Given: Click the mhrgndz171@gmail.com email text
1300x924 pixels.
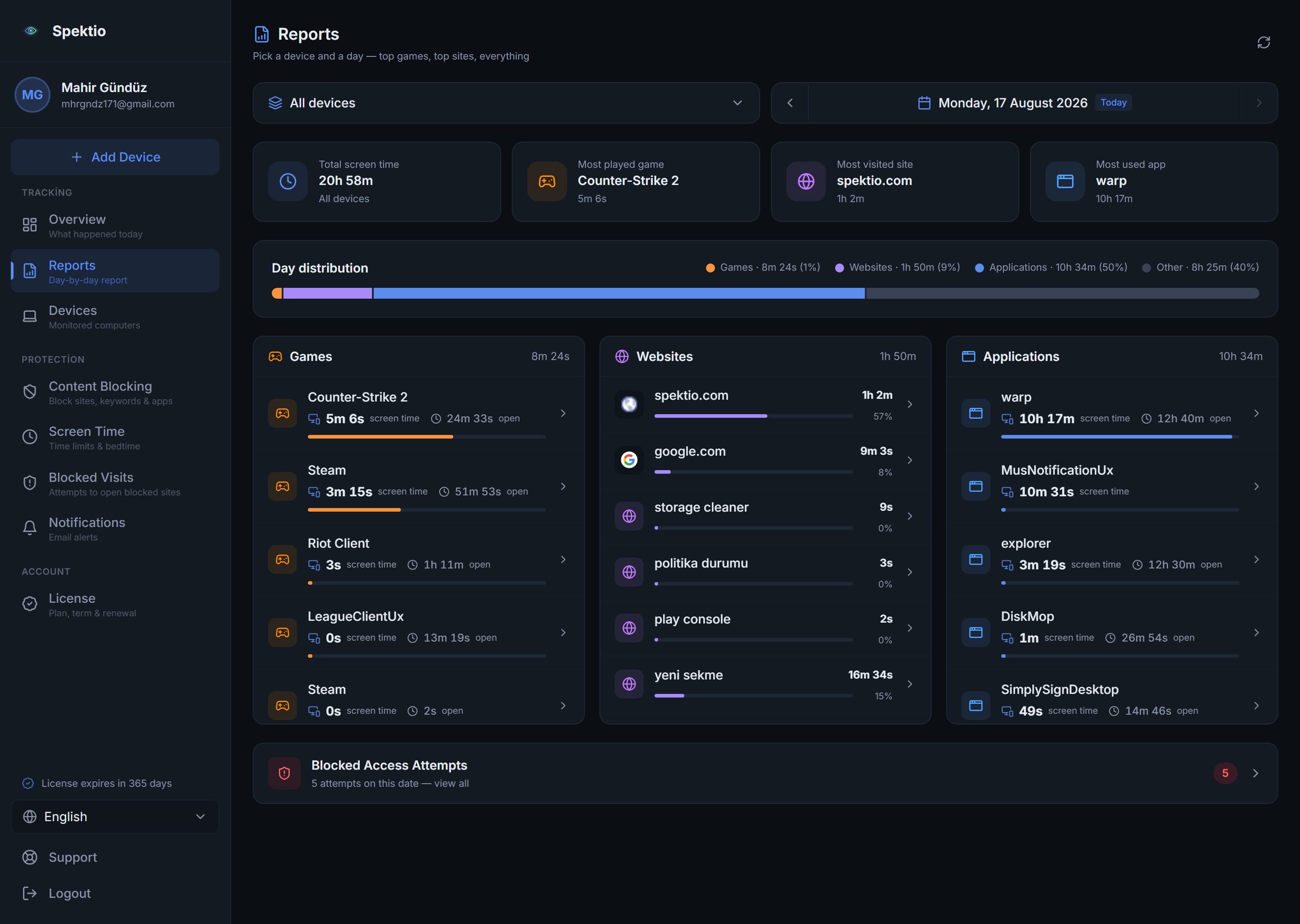Looking at the screenshot, I should pyautogui.click(x=118, y=104).
